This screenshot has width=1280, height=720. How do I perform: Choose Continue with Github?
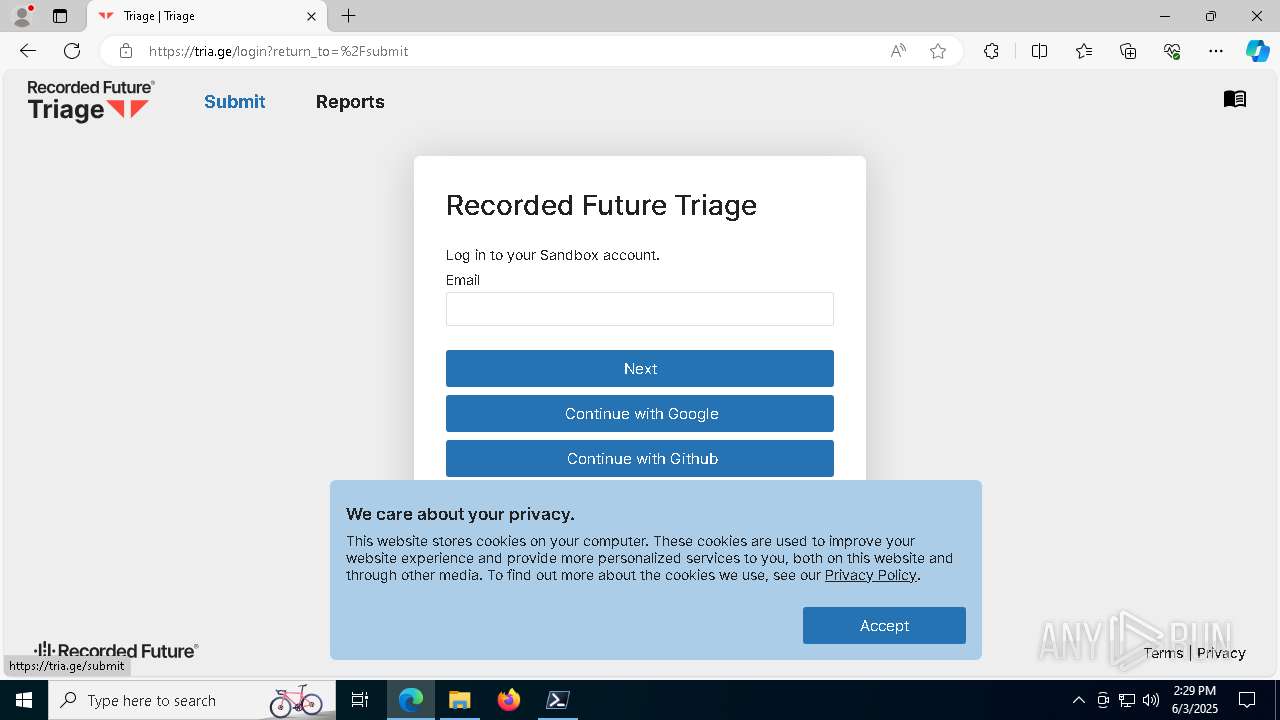(640, 458)
